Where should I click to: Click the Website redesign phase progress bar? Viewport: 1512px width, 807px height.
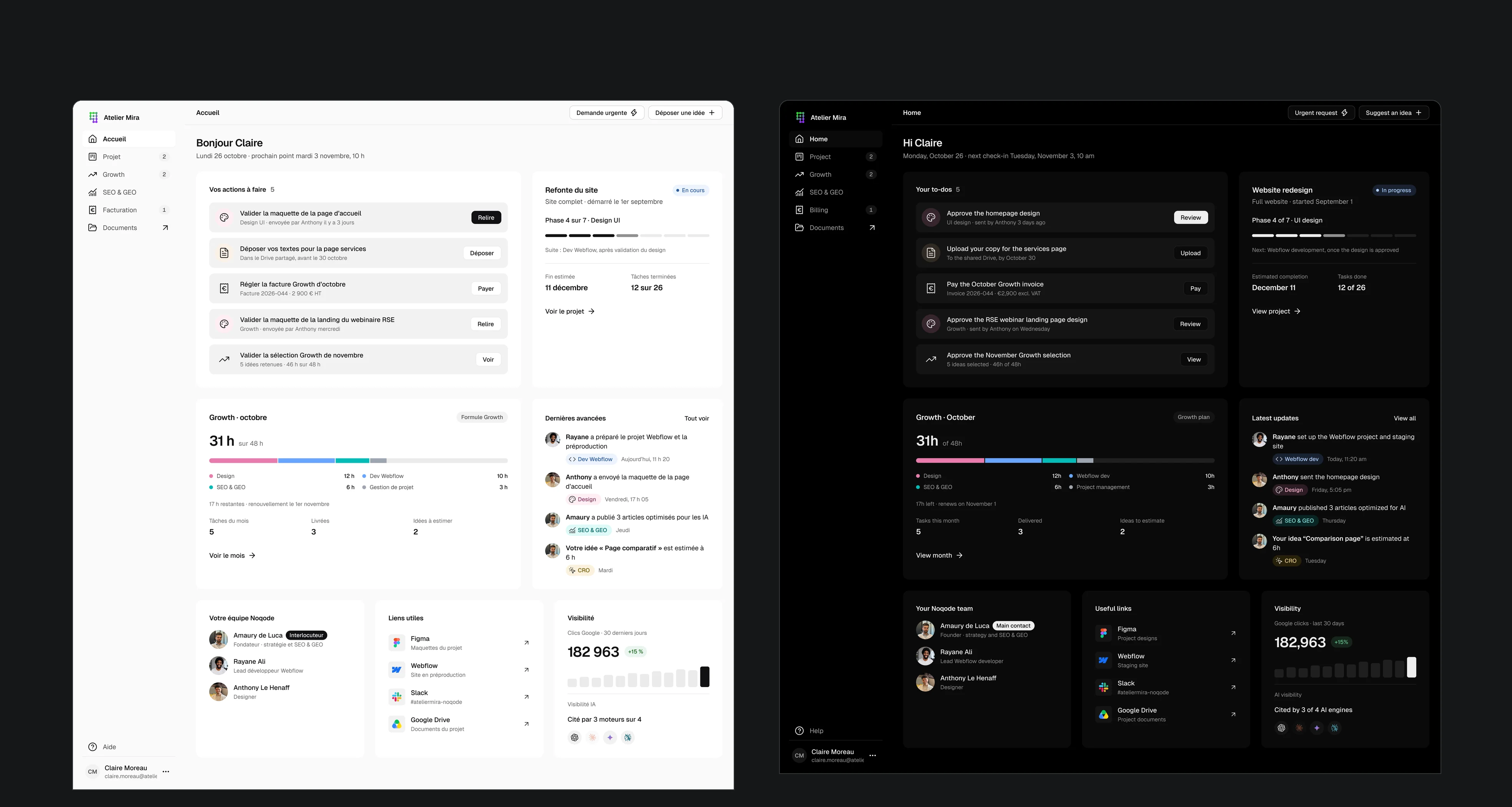(1334, 236)
